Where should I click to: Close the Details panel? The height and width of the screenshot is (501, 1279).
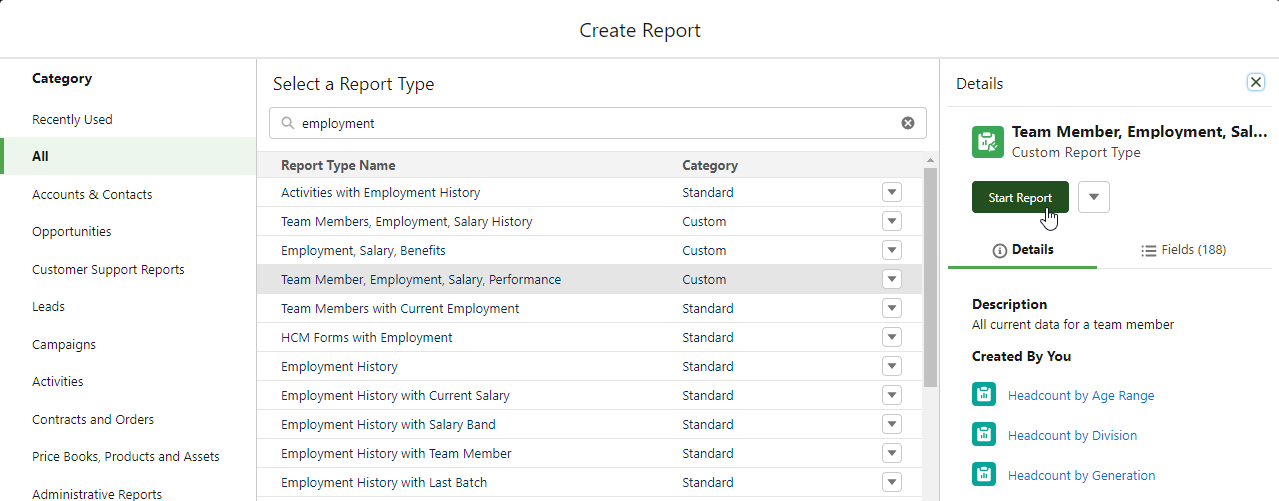[x=1256, y=82]
